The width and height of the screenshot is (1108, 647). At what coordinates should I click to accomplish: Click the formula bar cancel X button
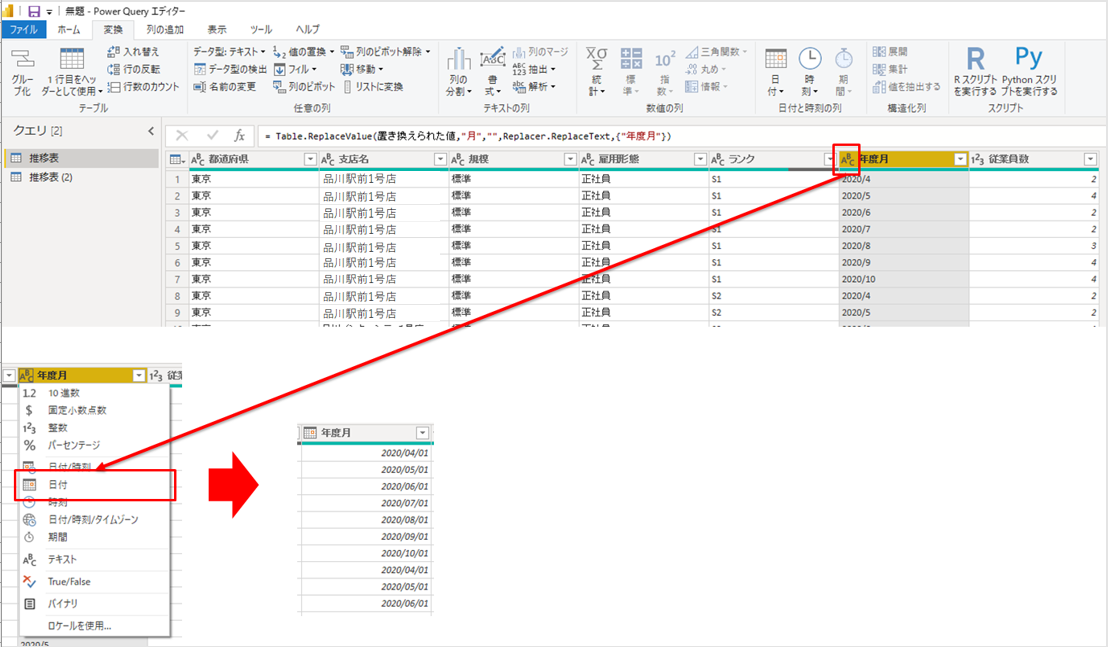[x=182, y=135]
